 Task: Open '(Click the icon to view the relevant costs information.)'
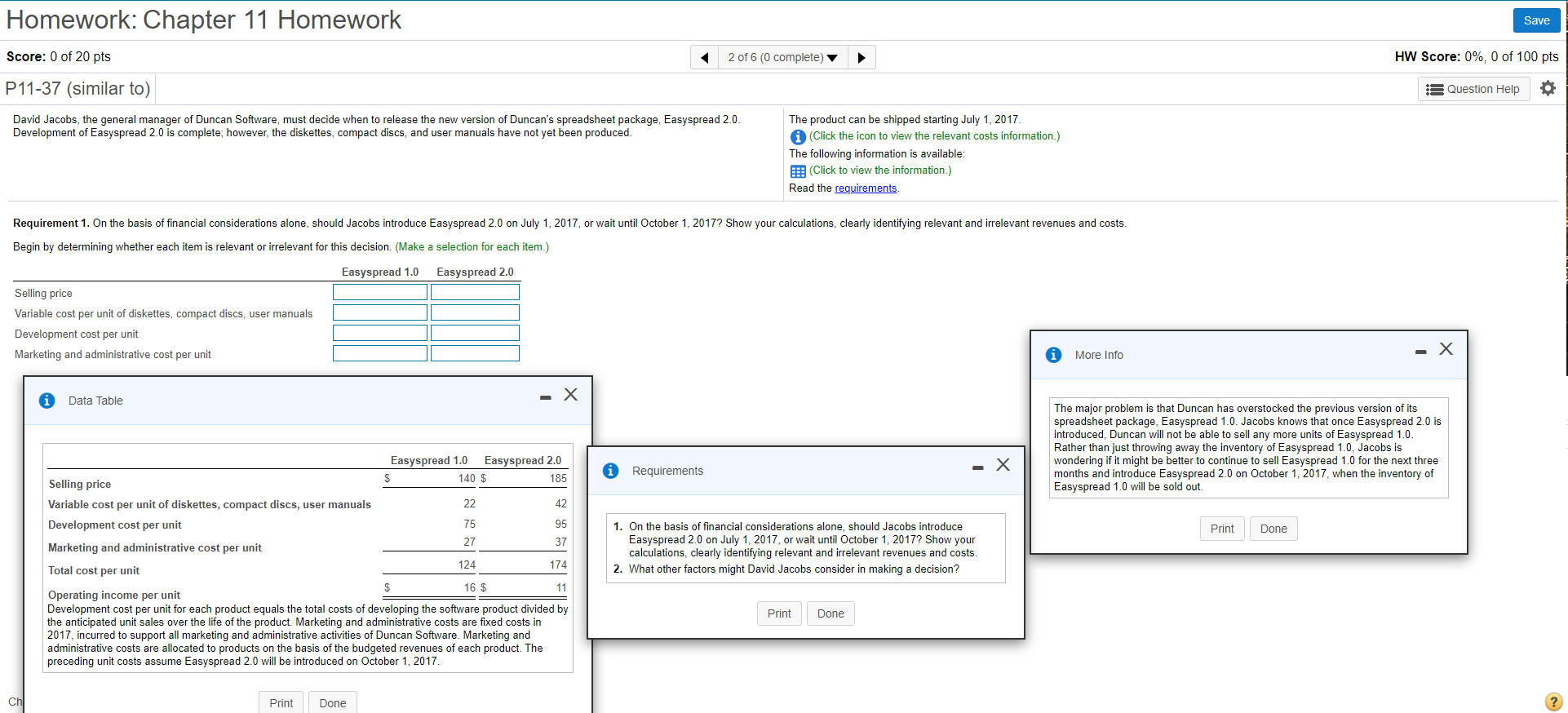tap(934, 136)
